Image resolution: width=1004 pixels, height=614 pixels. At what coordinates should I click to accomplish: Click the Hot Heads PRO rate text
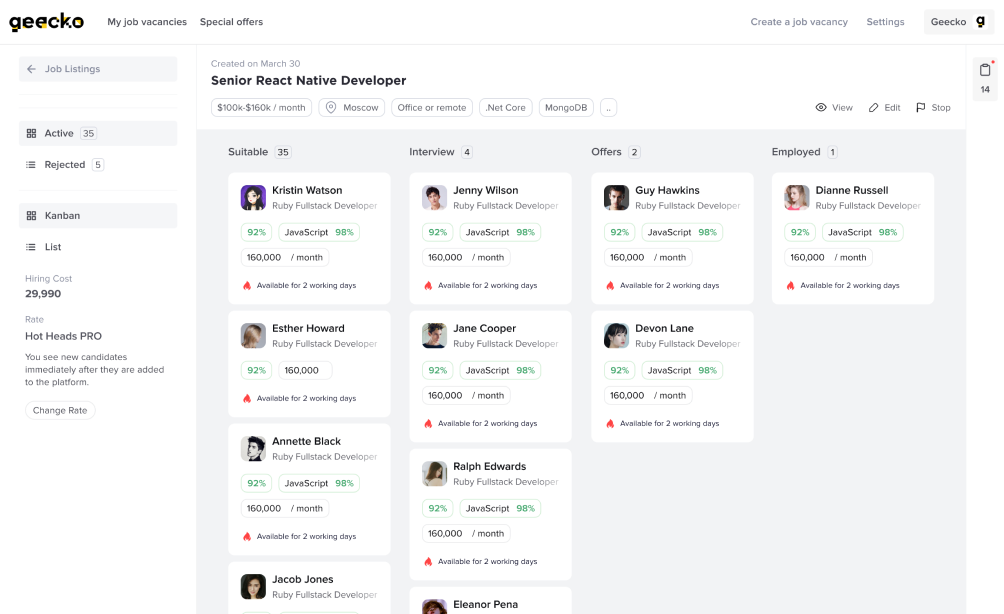(x=63, y=336)
